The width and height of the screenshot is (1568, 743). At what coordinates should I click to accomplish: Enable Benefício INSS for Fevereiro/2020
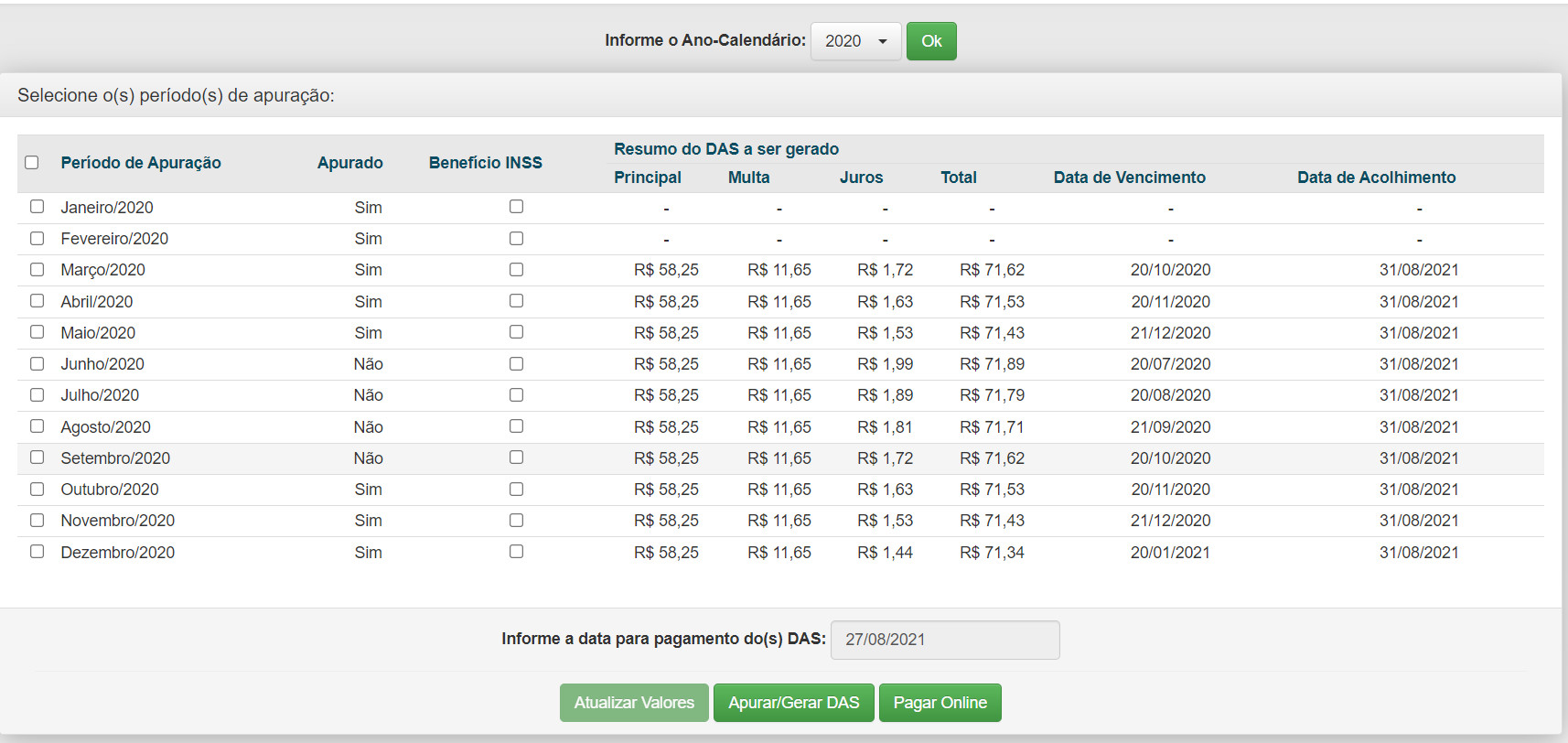tap(517, 239)
